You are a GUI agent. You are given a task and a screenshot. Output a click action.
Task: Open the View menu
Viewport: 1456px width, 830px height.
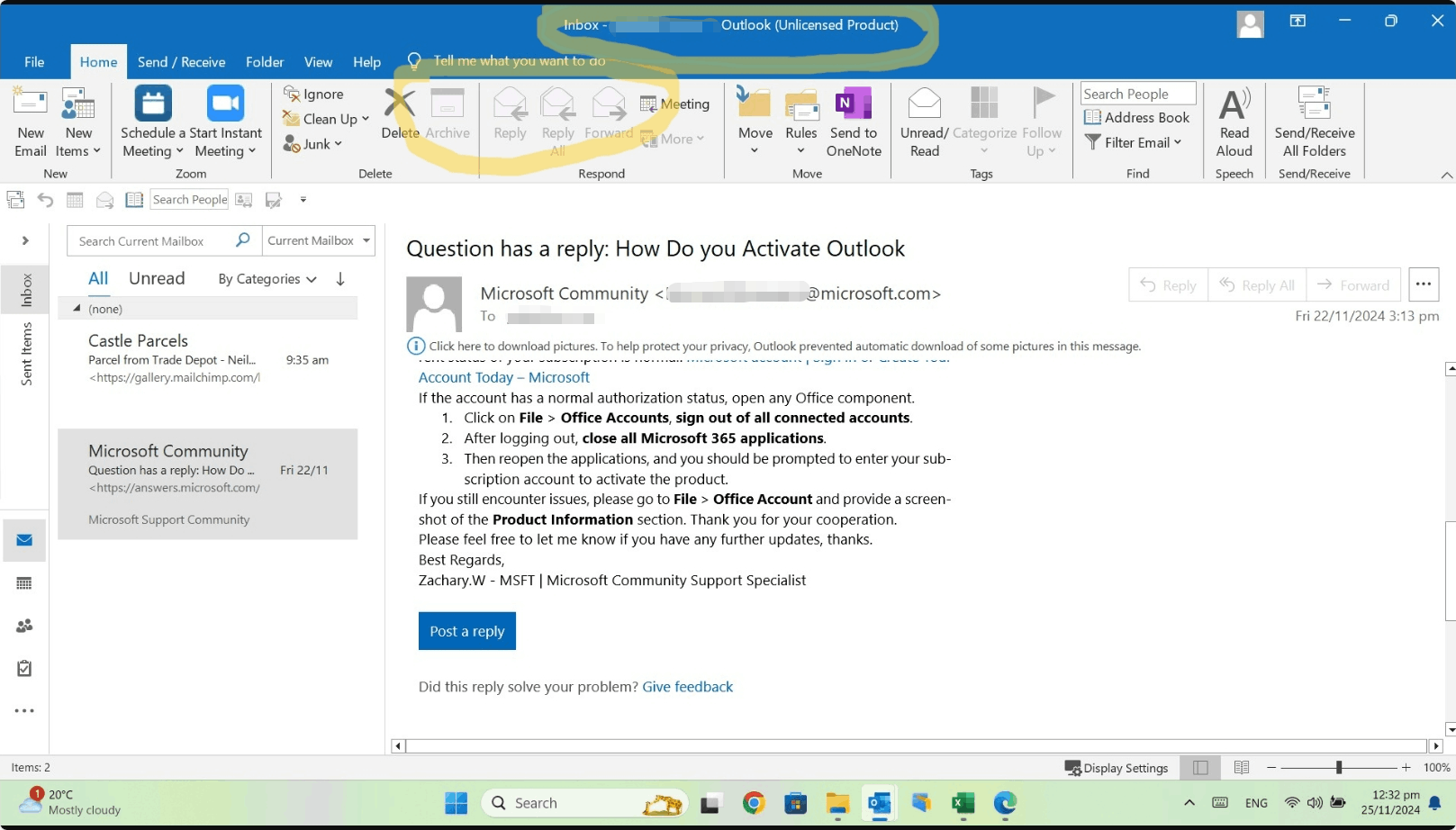(318, 61)
